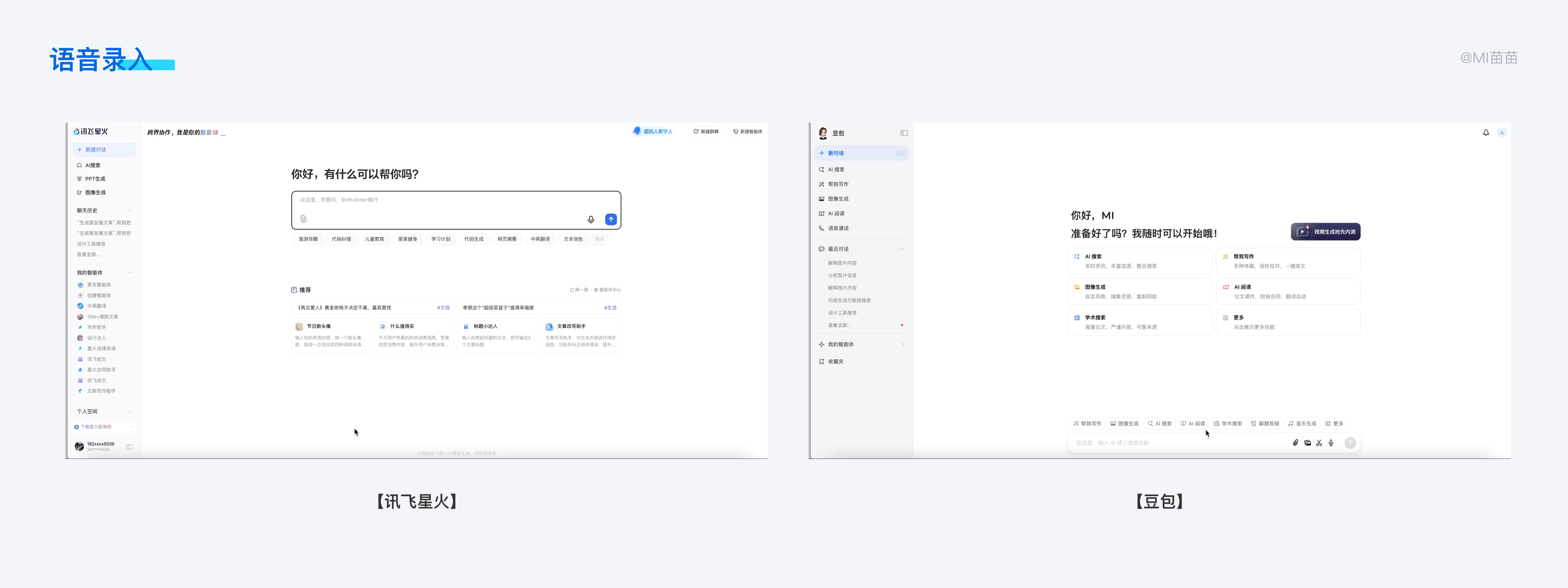Click the 豆包 avatar logo in the sidebar
The width and height of the screenshot is (1568, 588).
(x=823, y=133)
